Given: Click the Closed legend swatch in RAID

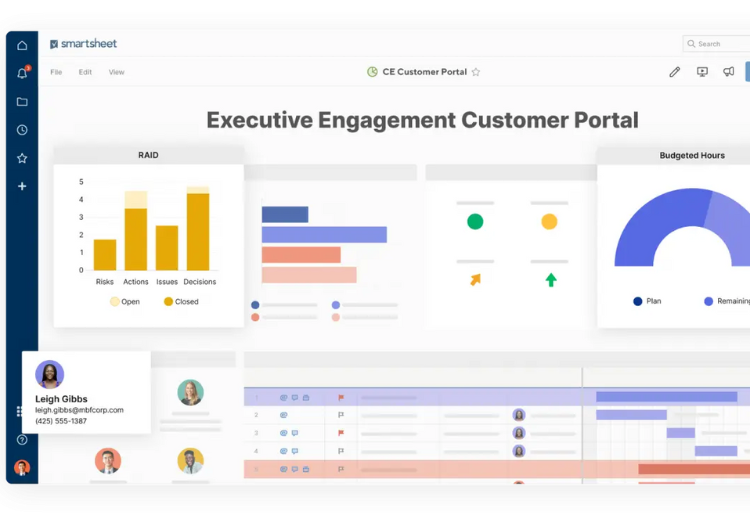Looking at the screenshot, I should click(169, 301).
